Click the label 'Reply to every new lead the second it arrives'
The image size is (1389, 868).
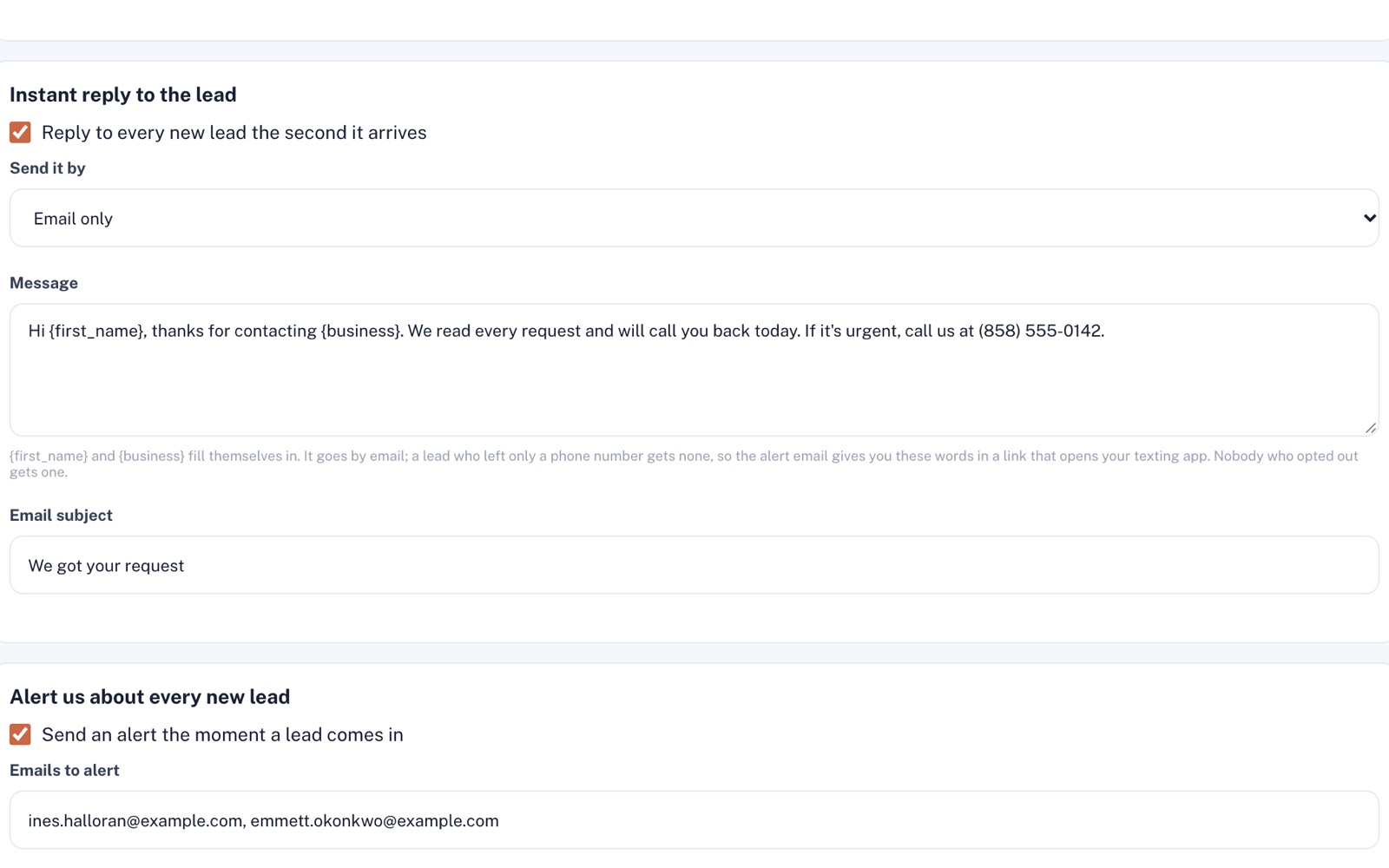tap(234, 133)
